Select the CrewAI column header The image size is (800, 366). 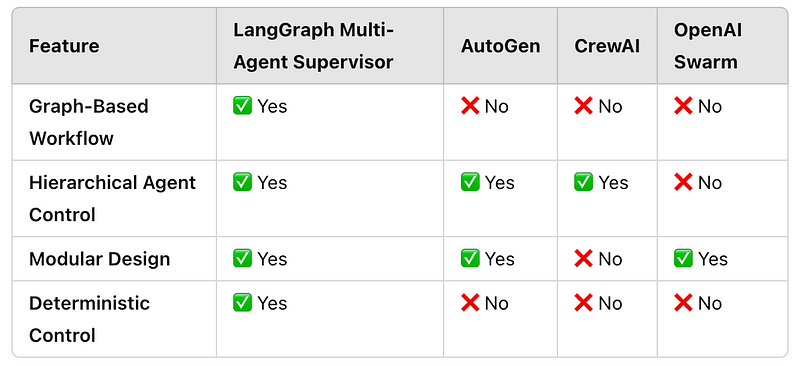(607, 46)
